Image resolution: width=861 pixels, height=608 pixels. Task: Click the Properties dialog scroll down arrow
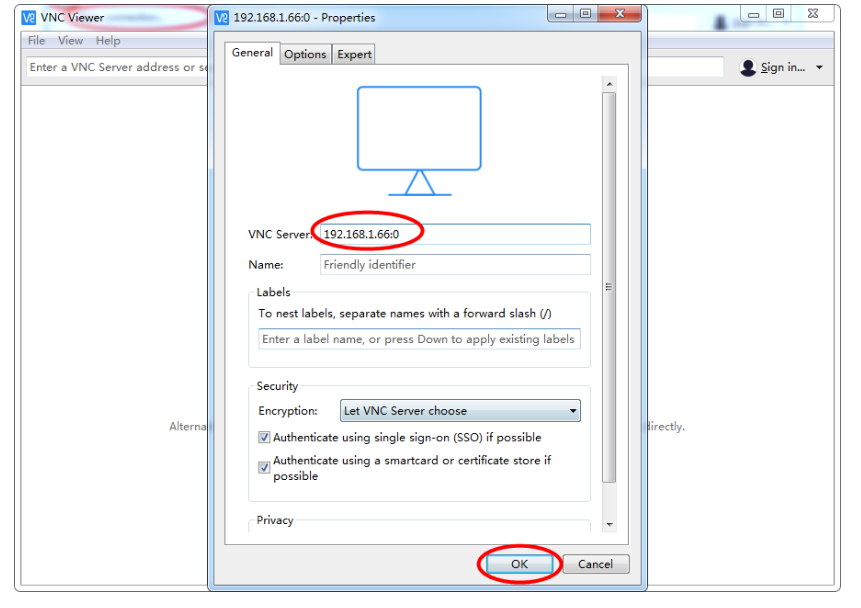609,525
